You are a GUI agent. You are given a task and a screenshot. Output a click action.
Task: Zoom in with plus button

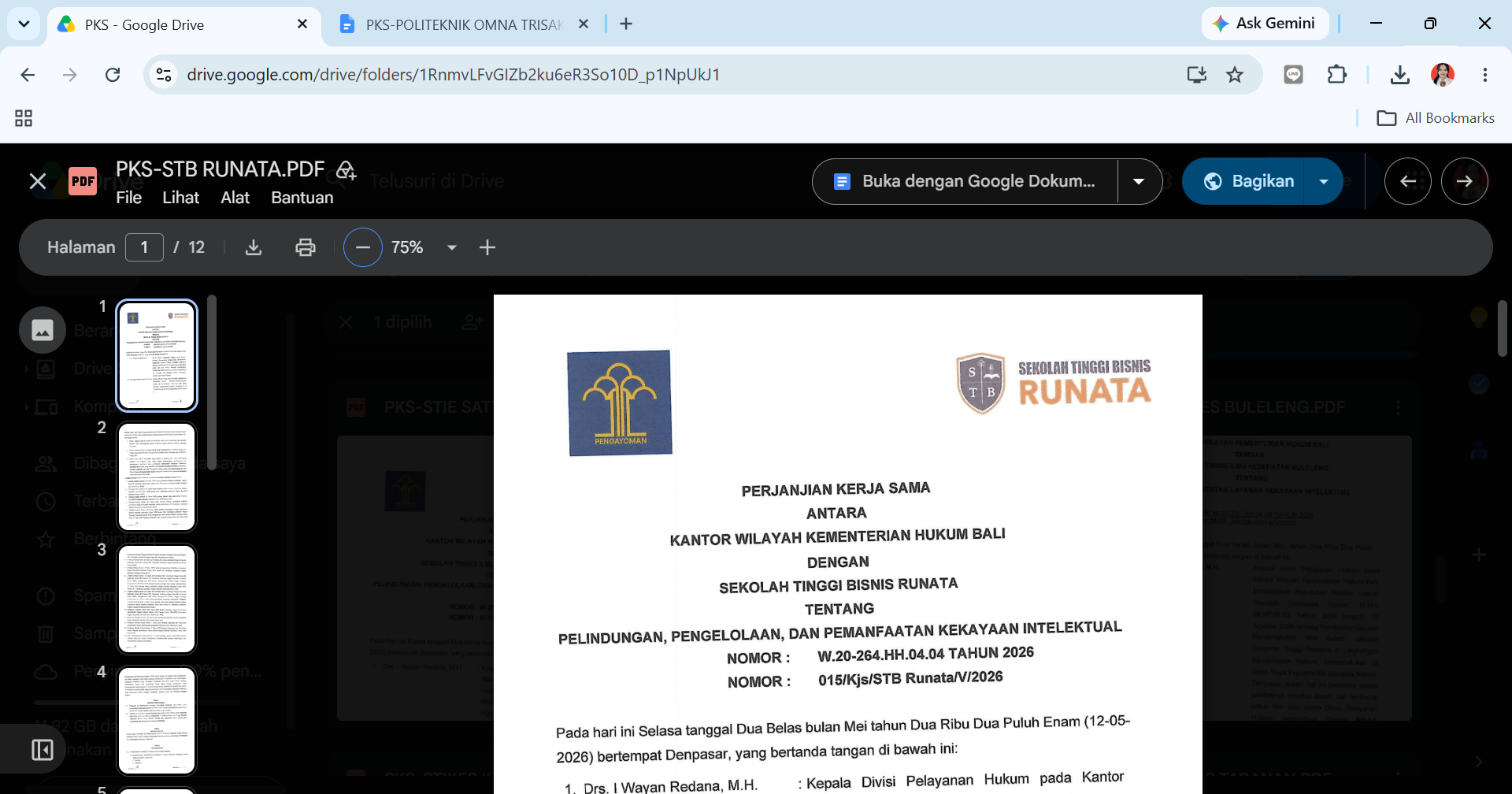[487, 247]
